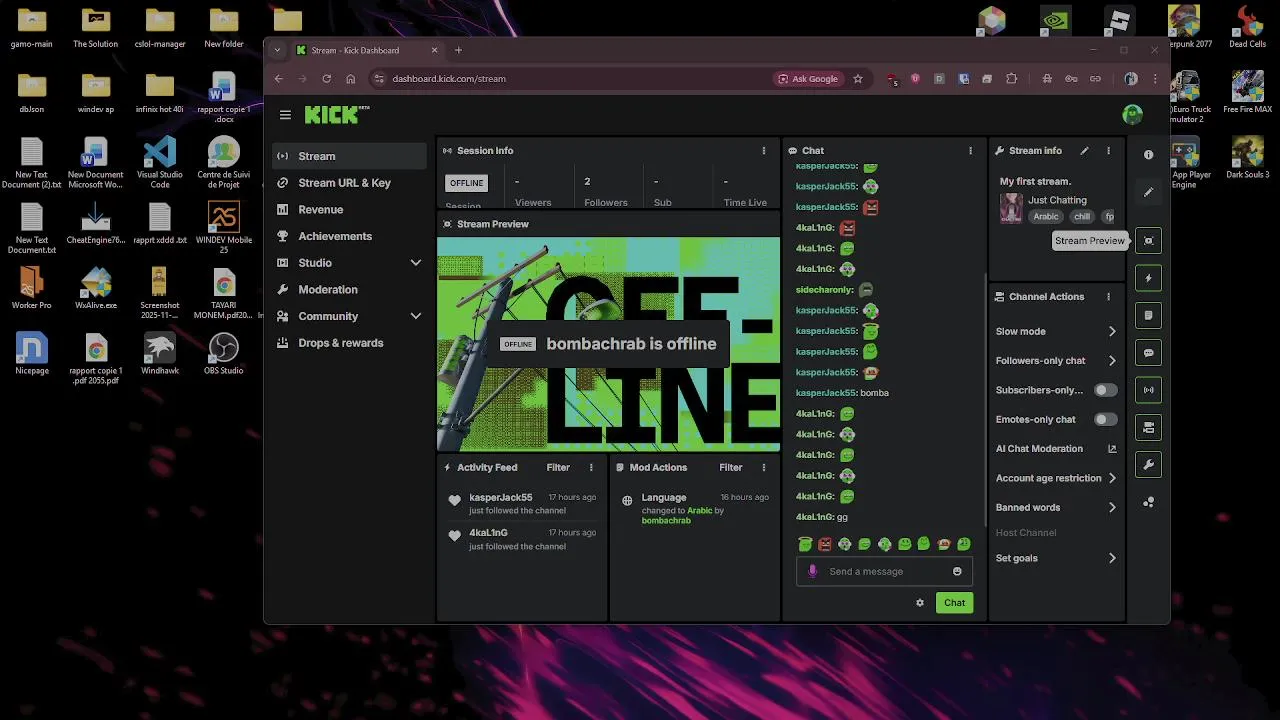
Task: Open the Moderation page
Action: click(x=349, y=290)
